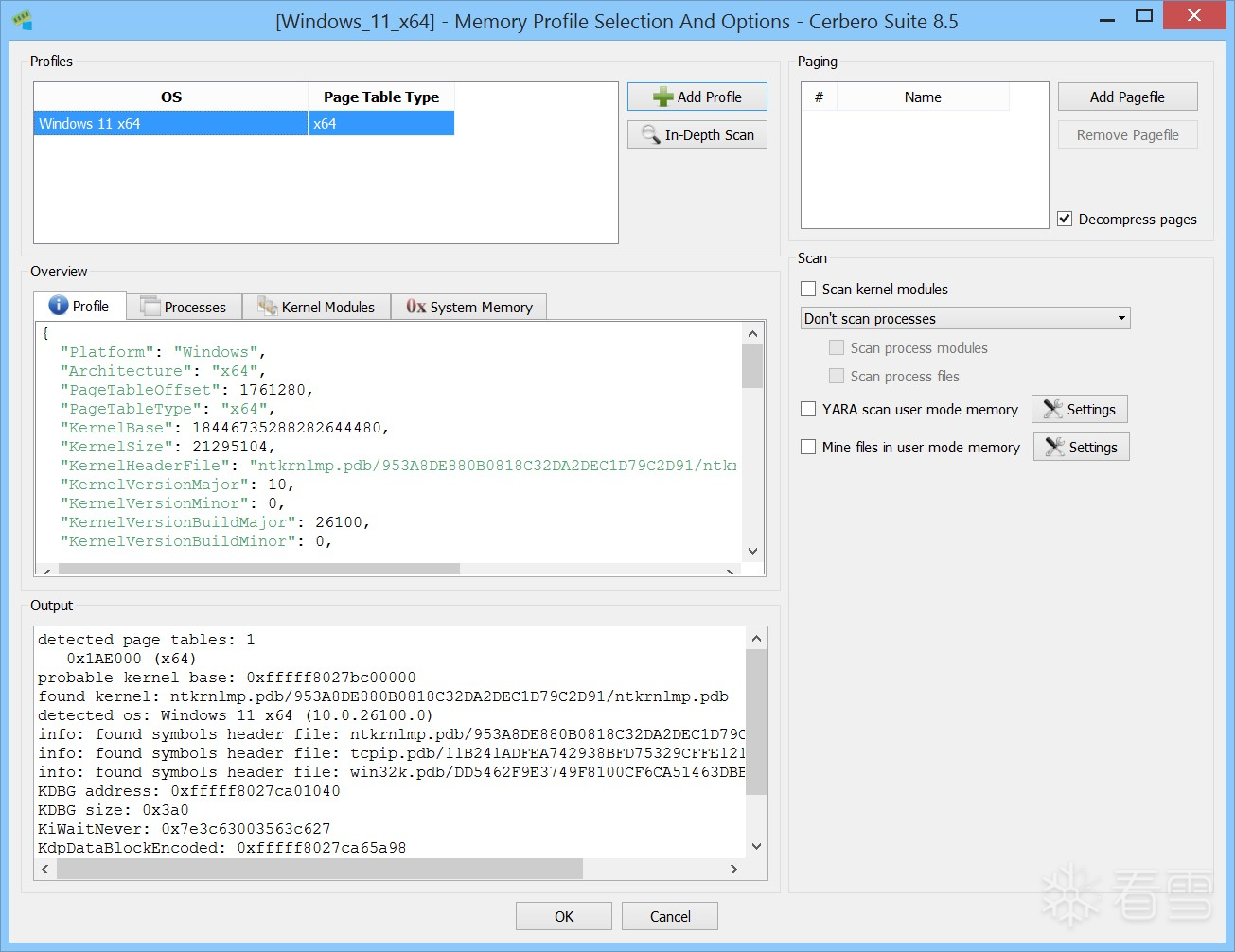1235x952 pixels.
Task: Click the Output horizontal scrollbar thumb
Action: (320, 869)
